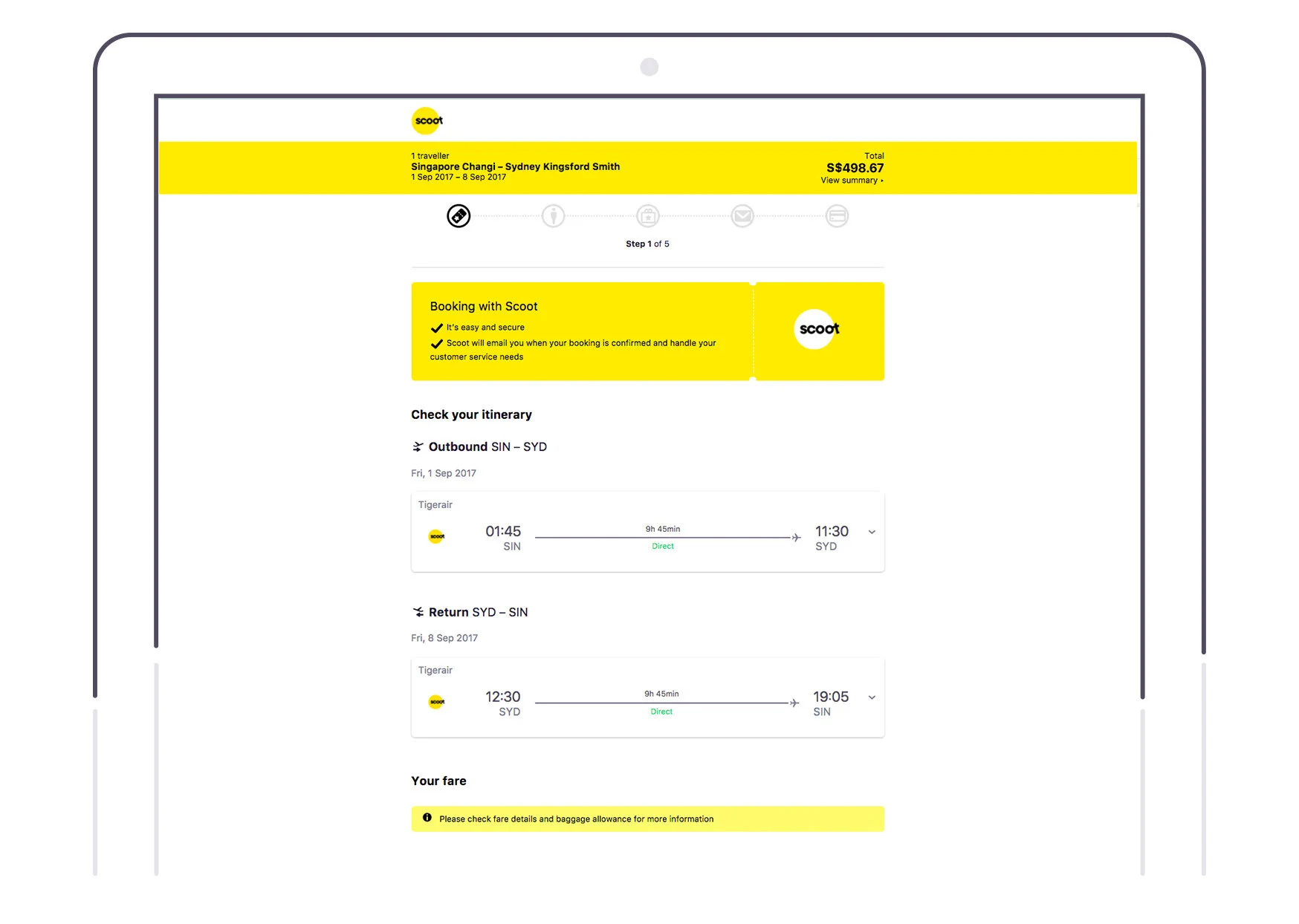Select the baggage extras step icon
Screen dimensions: 1299x924
pos(648,216)
